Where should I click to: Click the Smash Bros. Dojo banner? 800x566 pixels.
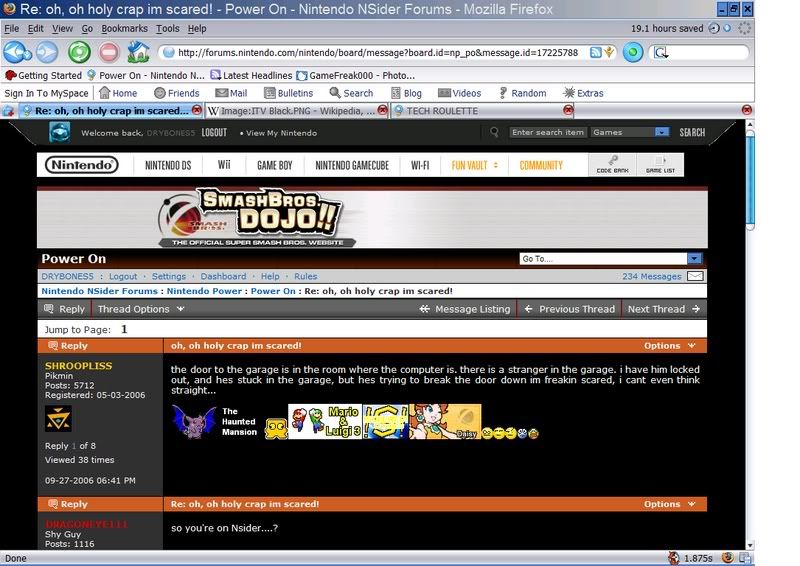point(372,218)
